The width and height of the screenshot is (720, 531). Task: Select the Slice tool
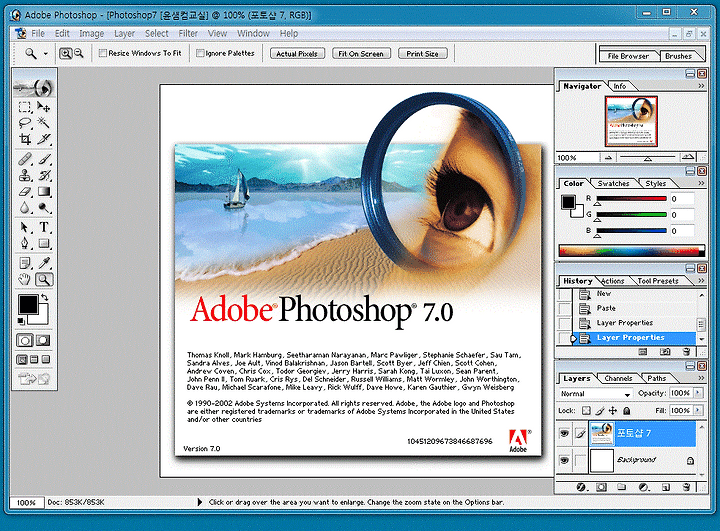coord(44,139)
